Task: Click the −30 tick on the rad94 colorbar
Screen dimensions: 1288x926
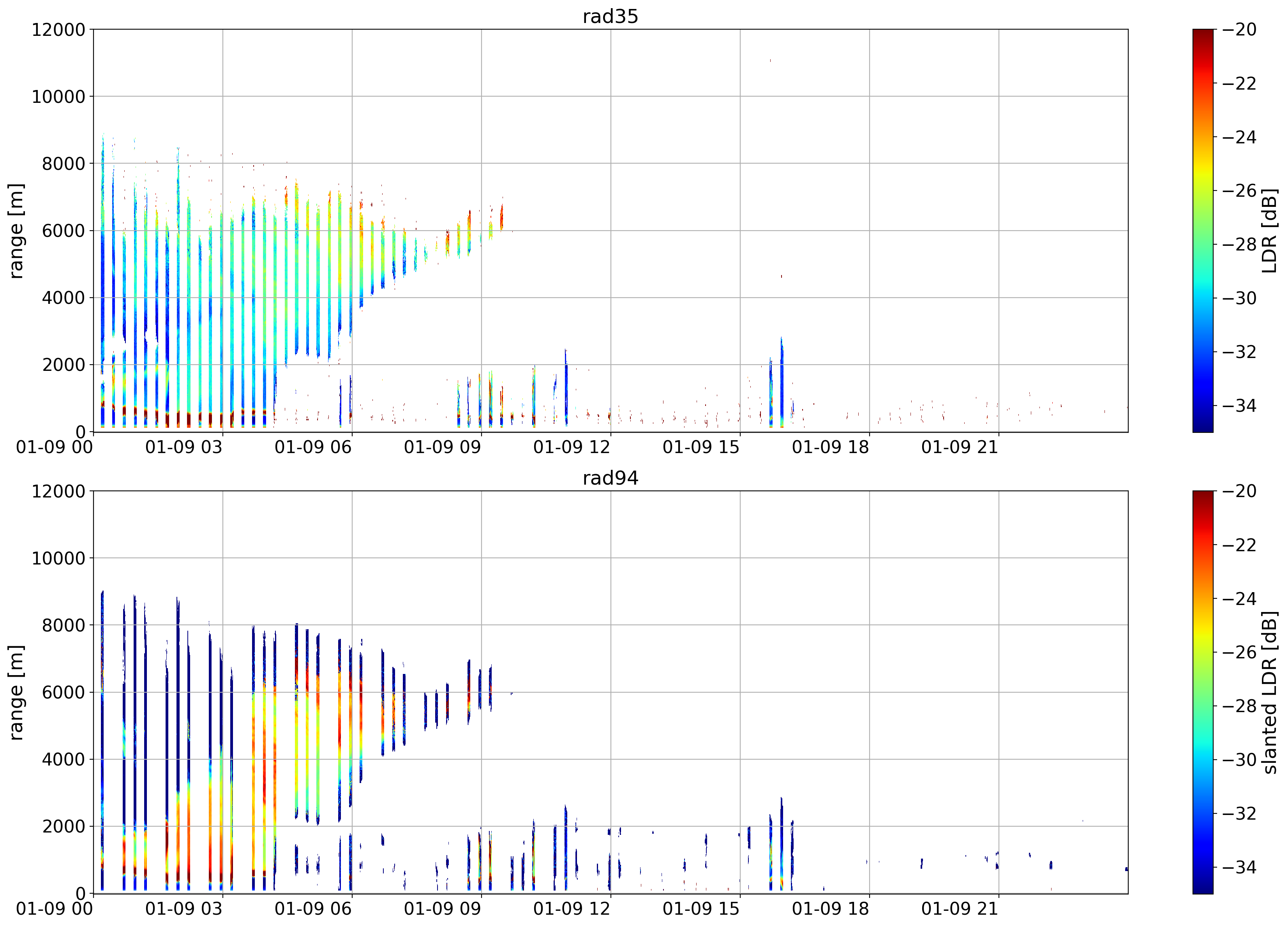Action: [1239, 760]
